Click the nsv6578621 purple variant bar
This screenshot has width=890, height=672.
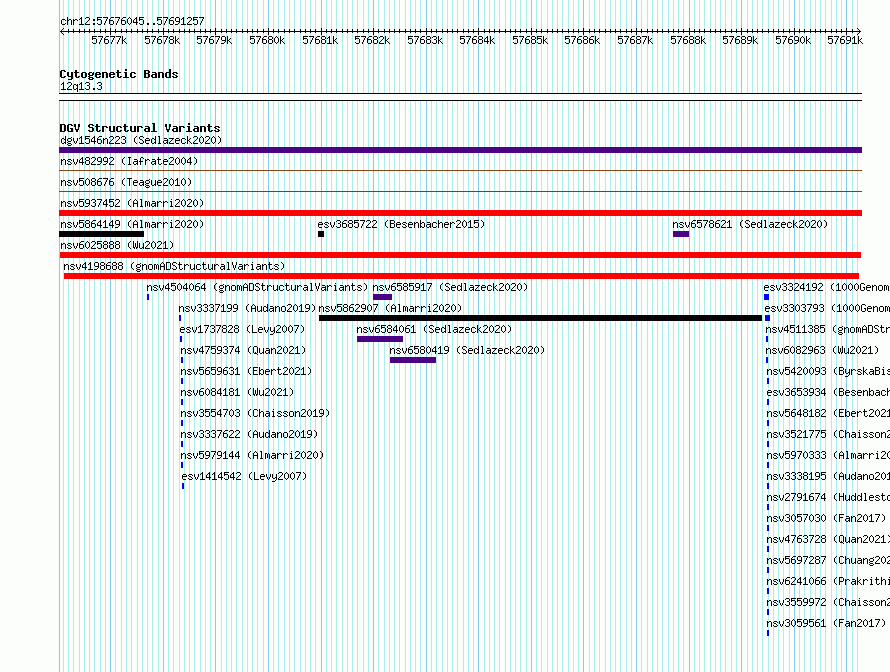pos(681,234)
